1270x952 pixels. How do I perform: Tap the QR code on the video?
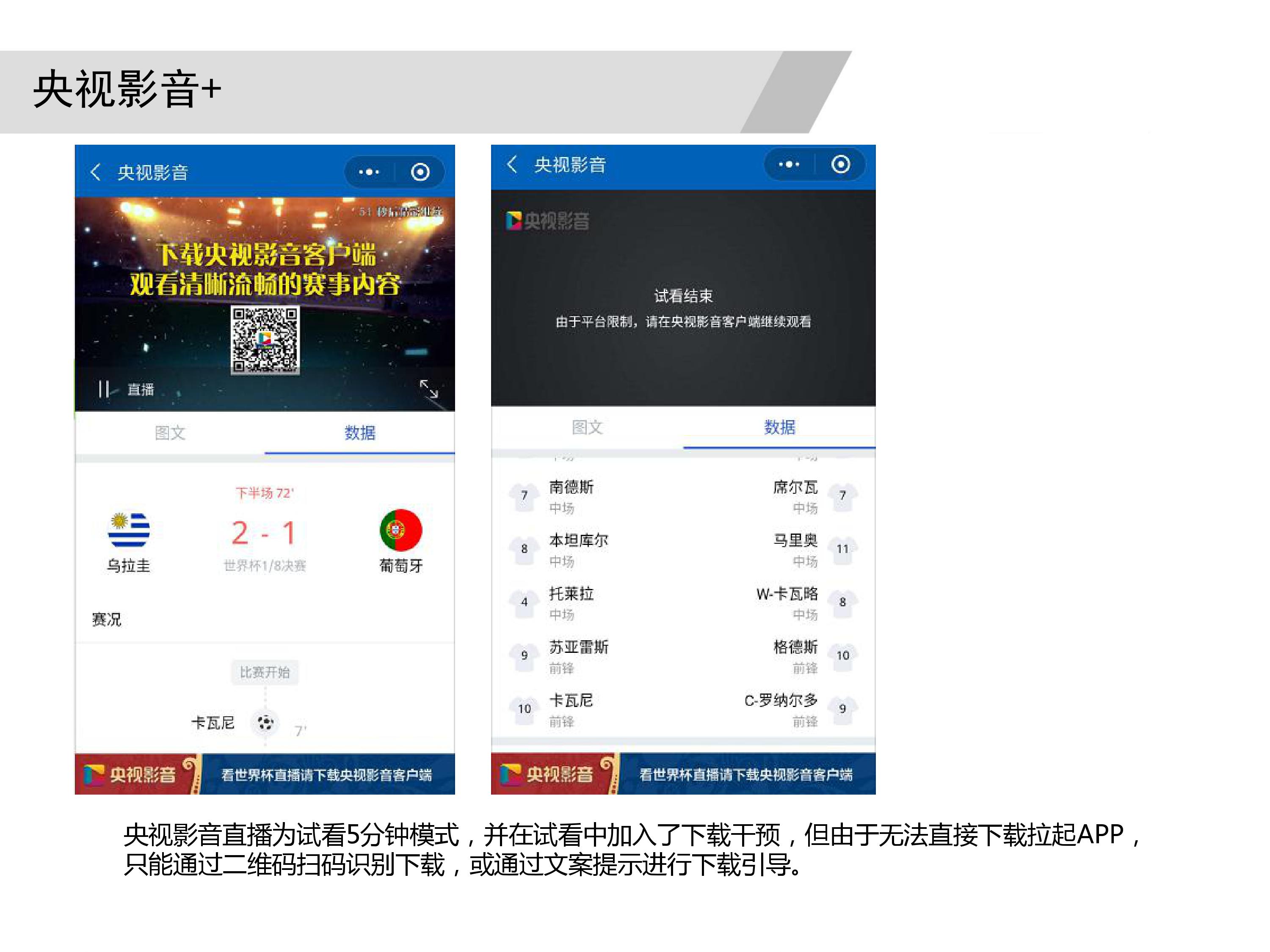tap(265, 340)
